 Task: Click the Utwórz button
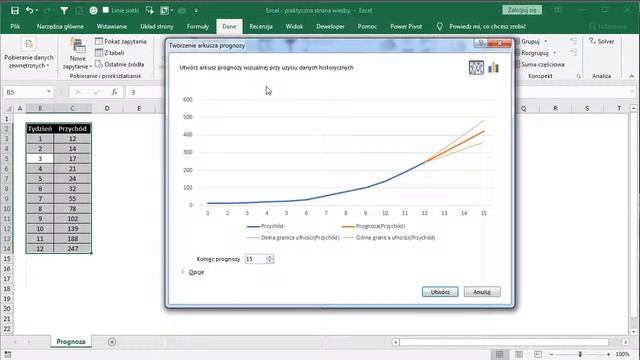(x=440, y=292)
